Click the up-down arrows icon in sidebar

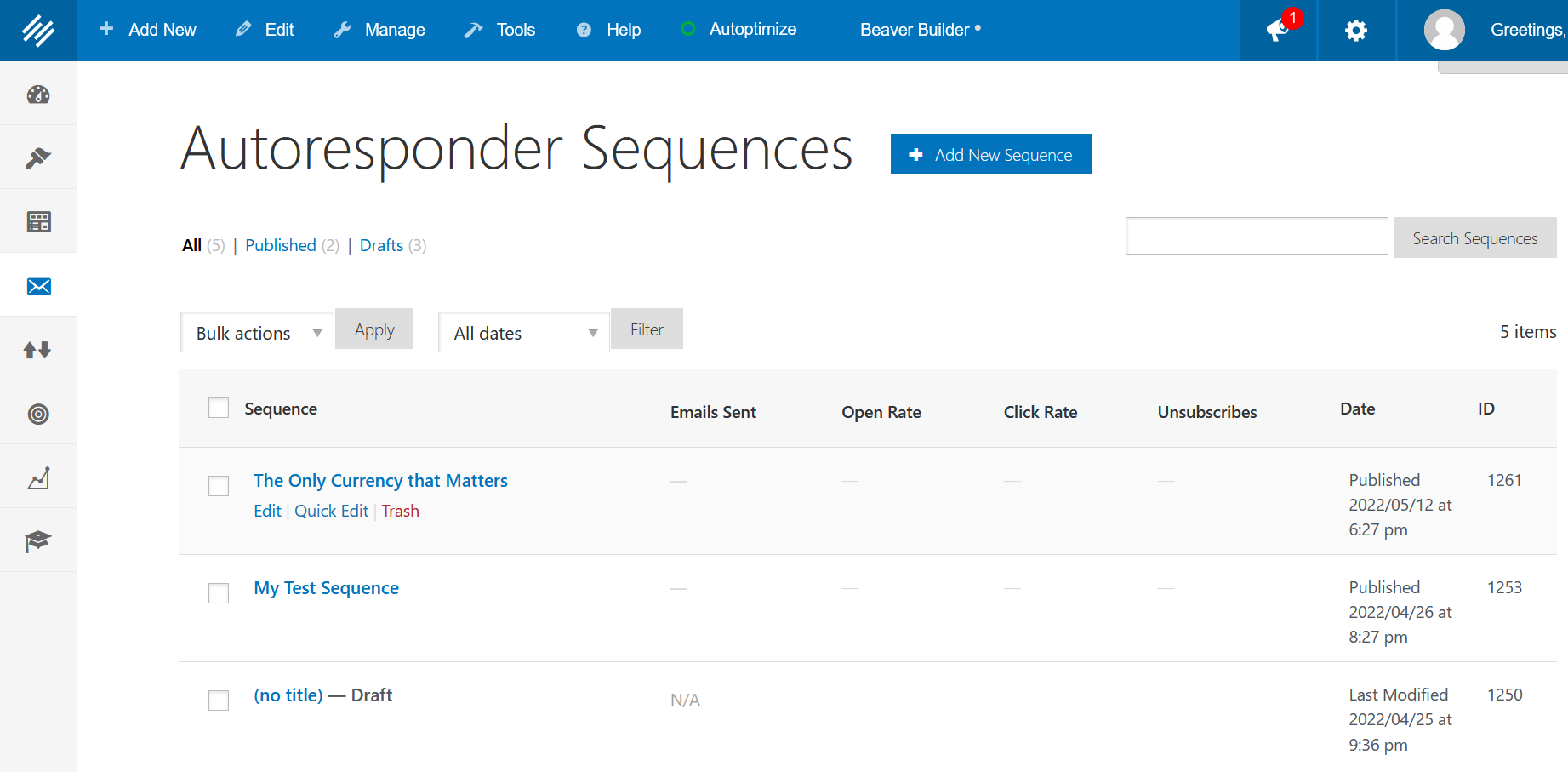[x=38, y=350]
